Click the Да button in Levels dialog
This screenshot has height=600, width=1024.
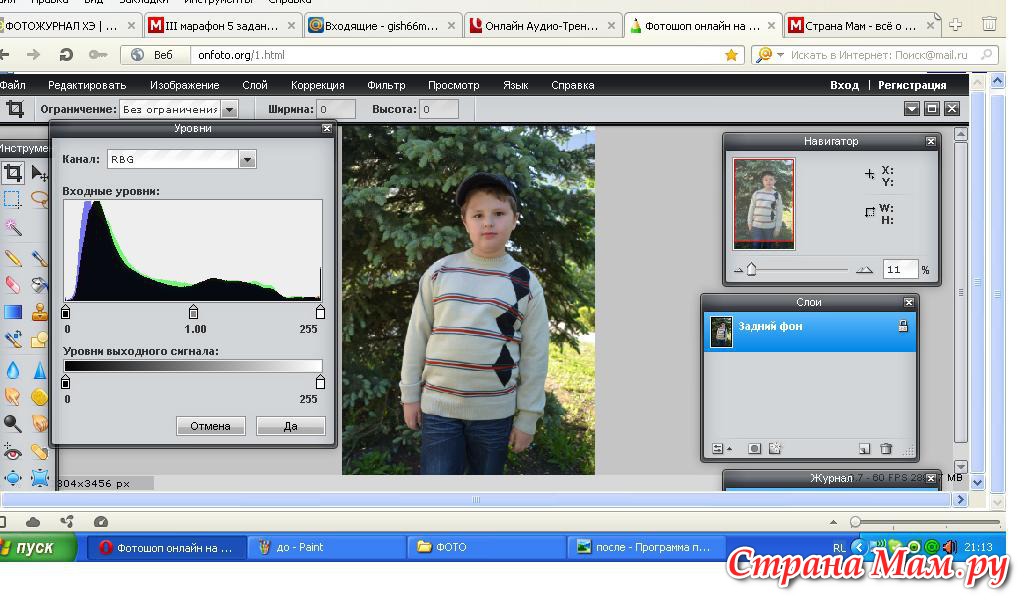(x=291, y=426)
